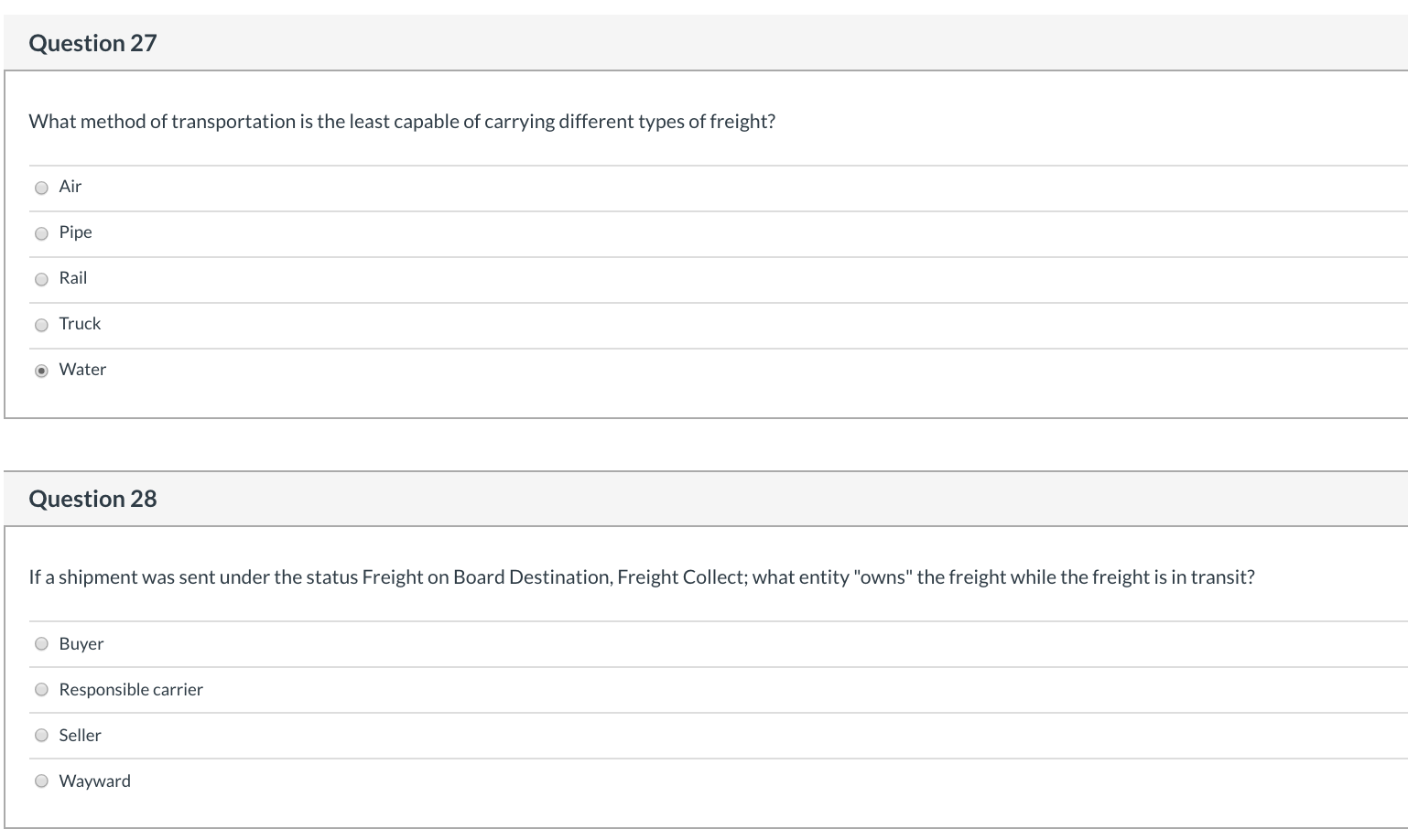Click the Rail answer row

tap(72, 277)
